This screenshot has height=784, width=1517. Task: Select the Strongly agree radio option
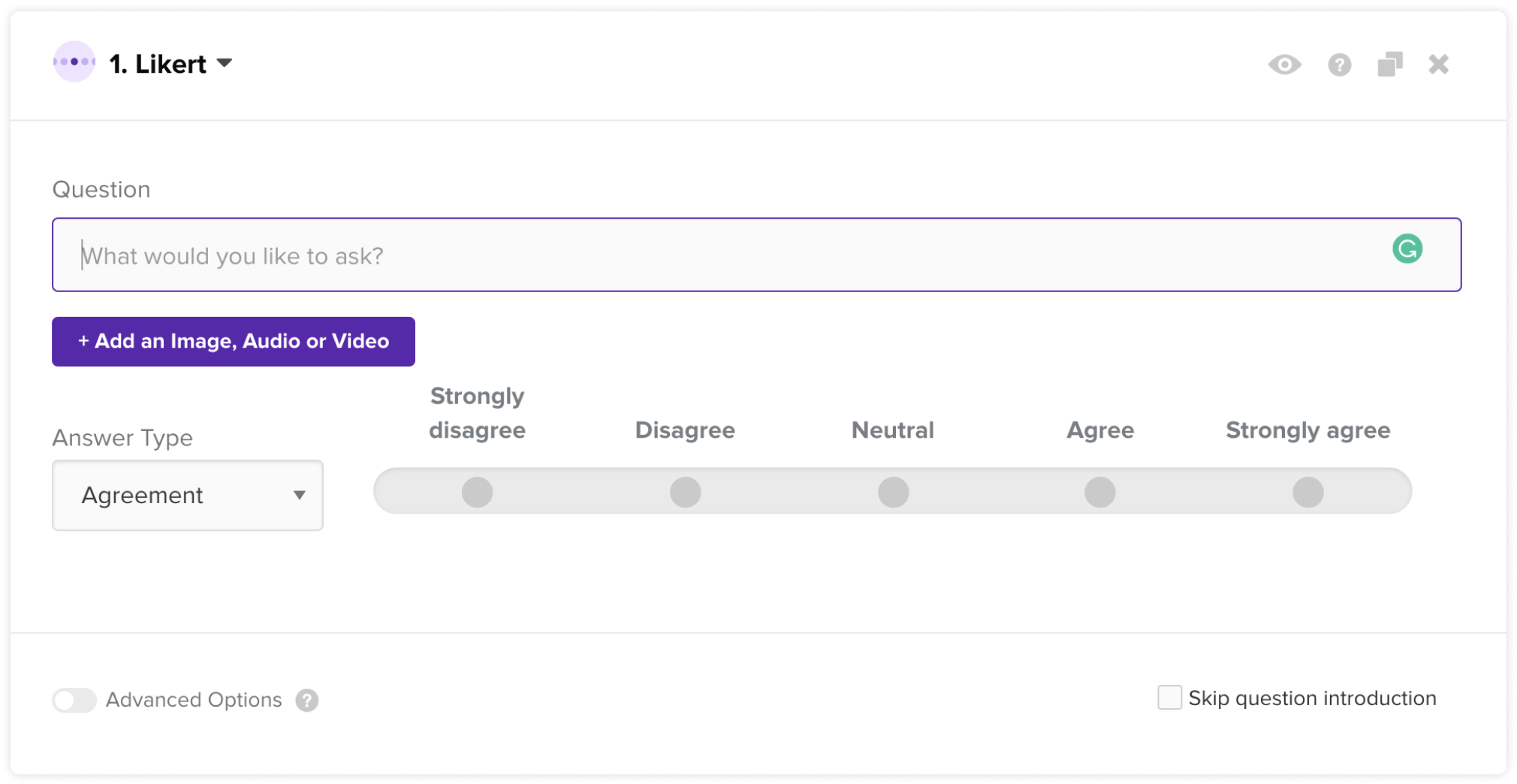[1307, 492]
